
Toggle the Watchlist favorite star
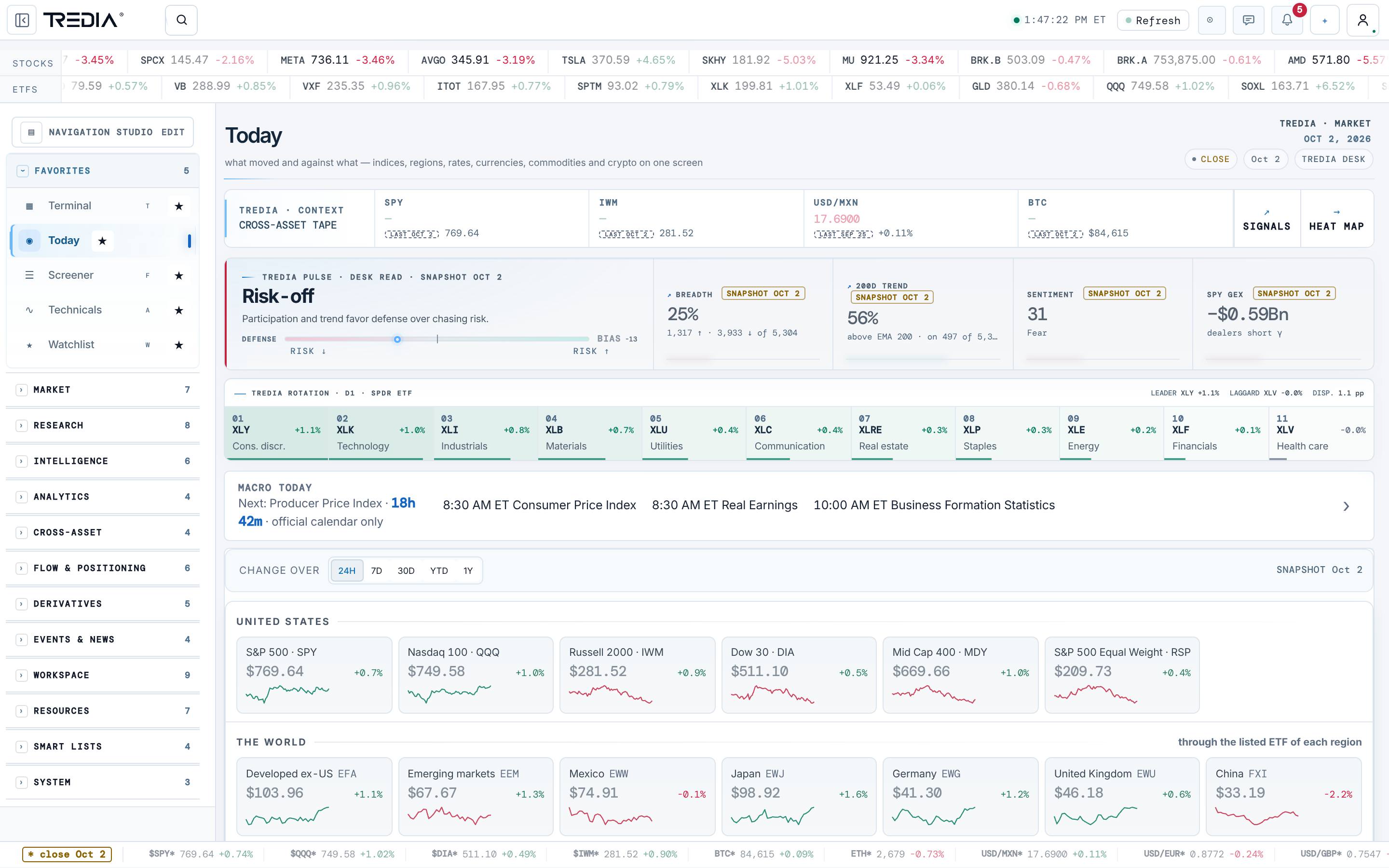(x=179, y=345)
